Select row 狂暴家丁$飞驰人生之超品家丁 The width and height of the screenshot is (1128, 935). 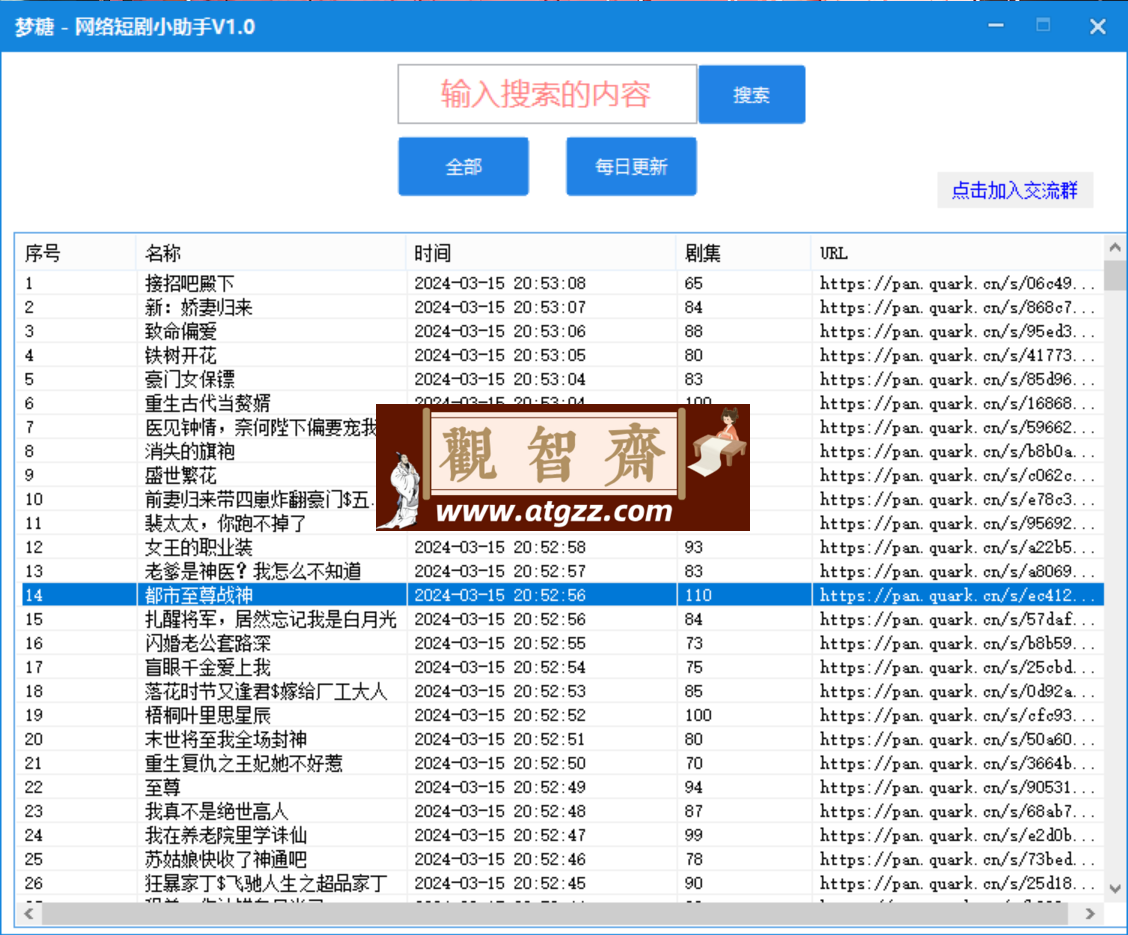coord(560,882)
